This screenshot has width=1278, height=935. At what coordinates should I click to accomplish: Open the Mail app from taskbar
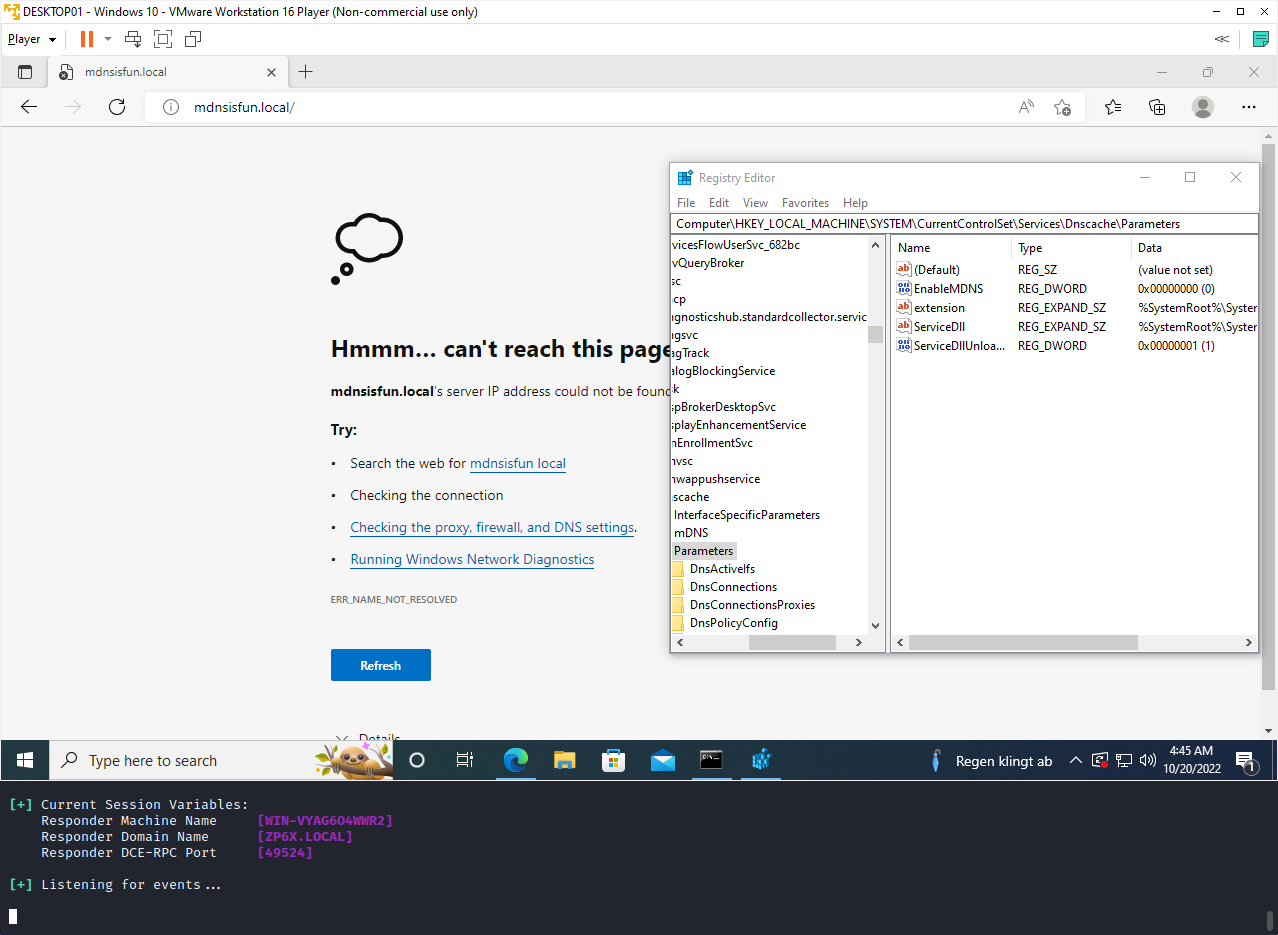point(663,760)
